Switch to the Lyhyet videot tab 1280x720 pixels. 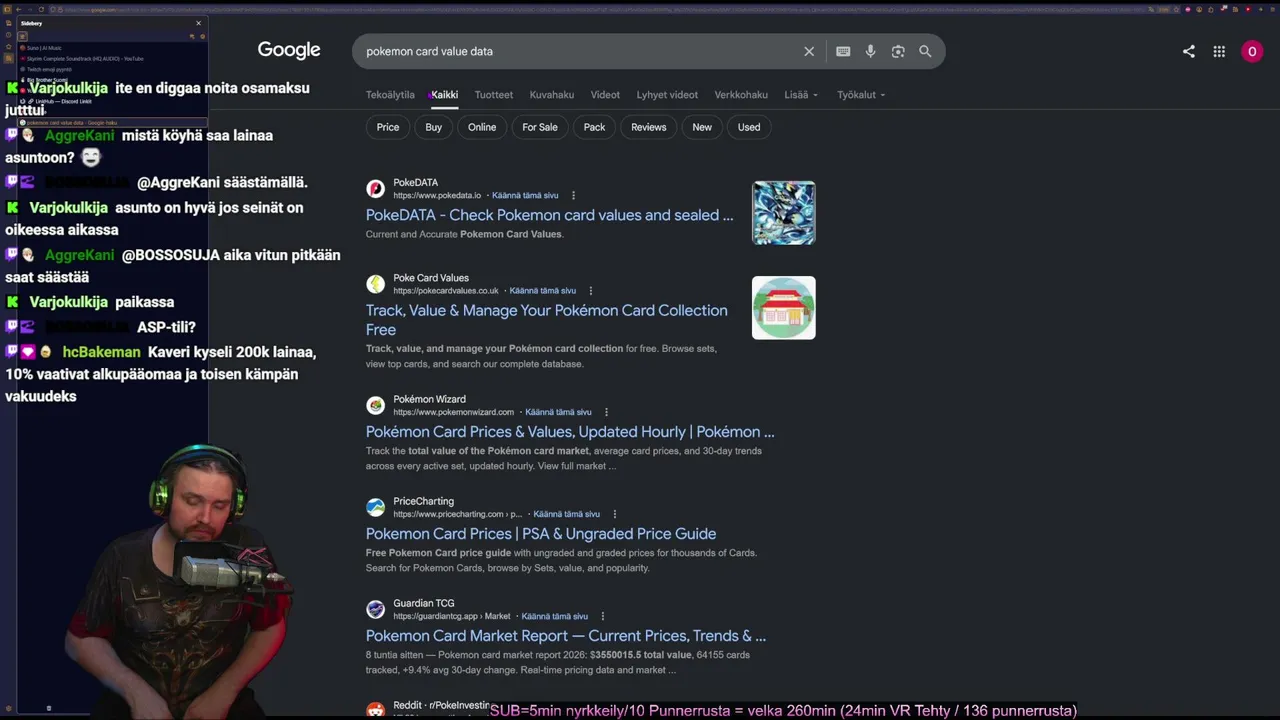pyautogui.click(x=667, y=95)
